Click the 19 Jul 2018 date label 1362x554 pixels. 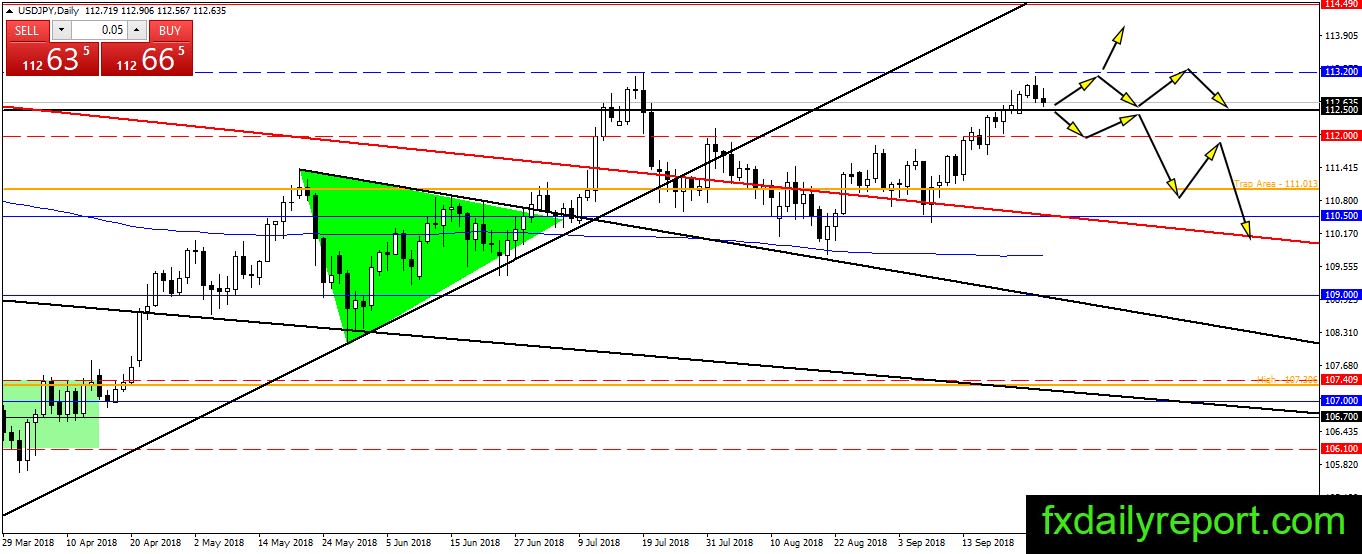coord(666,543)
